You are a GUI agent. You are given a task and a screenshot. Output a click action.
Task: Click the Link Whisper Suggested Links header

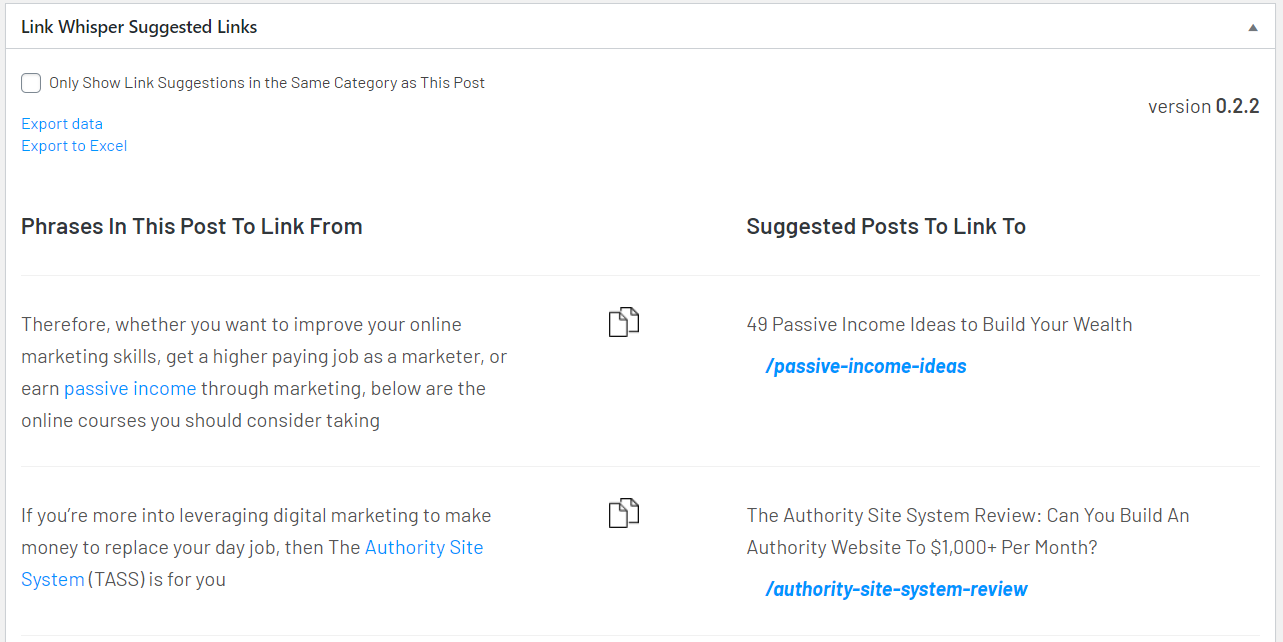click(138, 26)
